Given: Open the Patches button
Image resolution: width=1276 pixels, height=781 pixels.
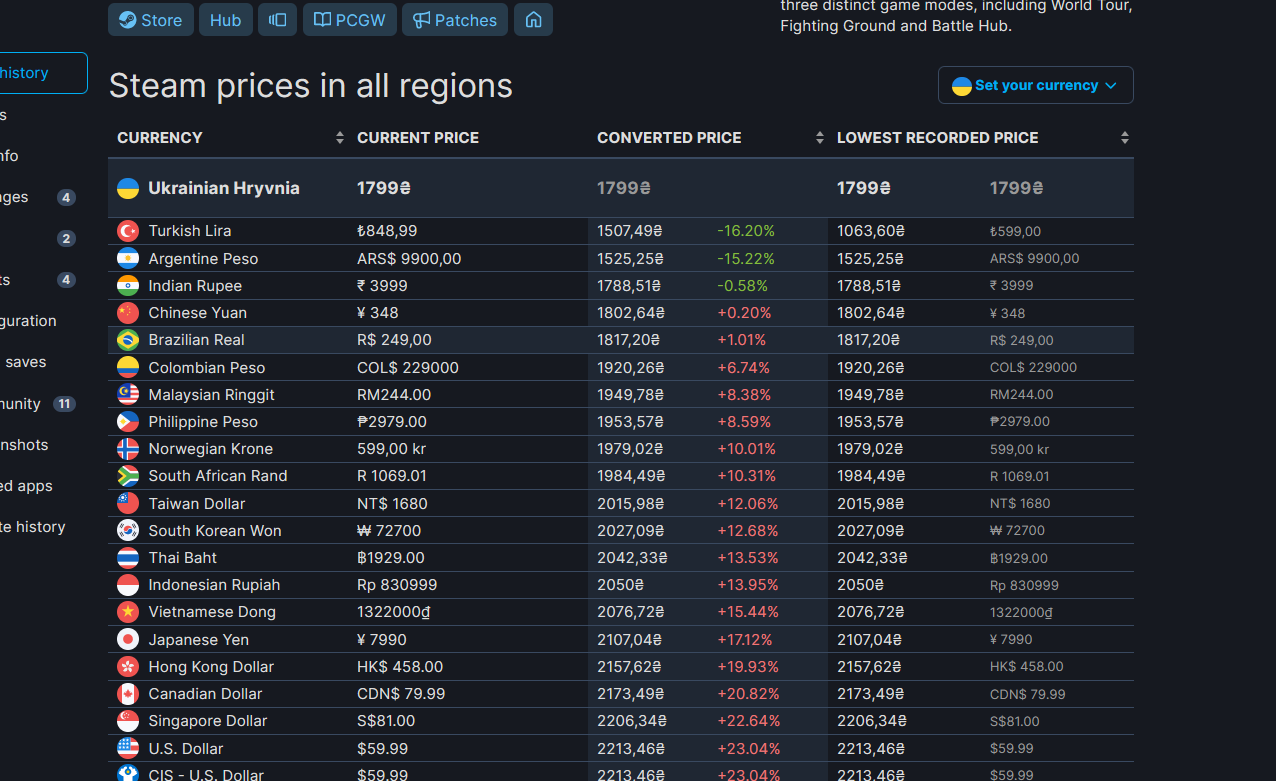Looking at the screenshot, I should point(455,20).
